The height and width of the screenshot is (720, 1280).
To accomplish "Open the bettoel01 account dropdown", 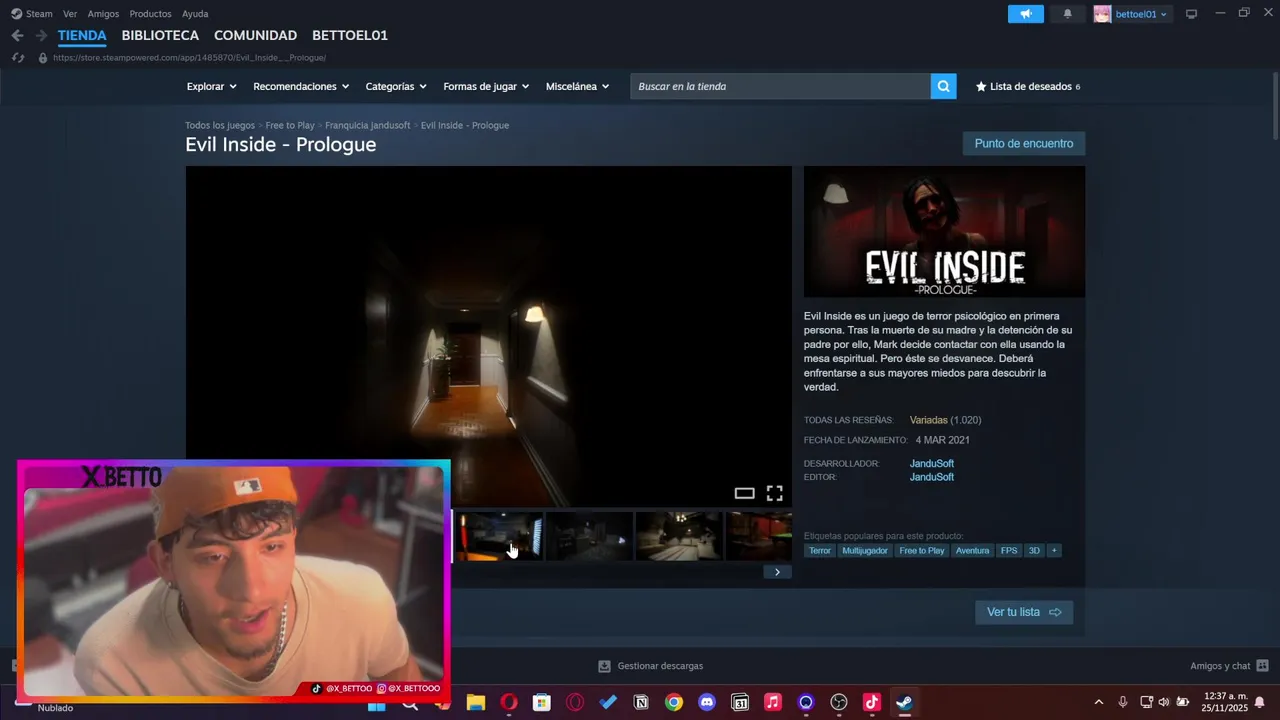I will (x=1141, y=14).
